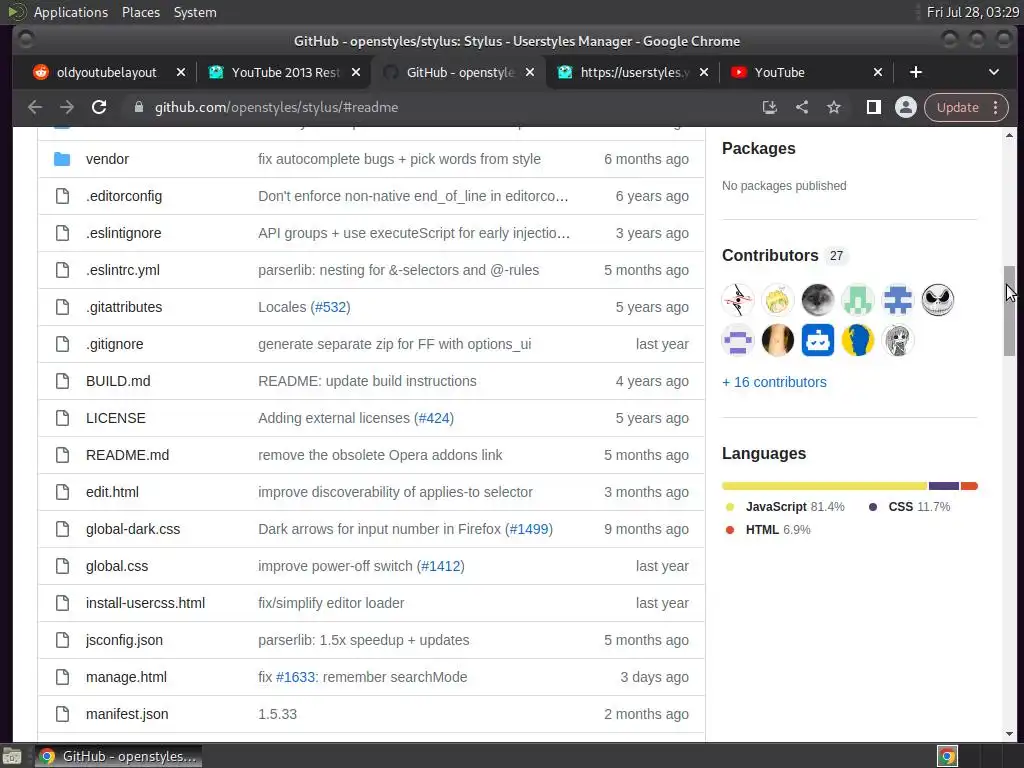Open the cat photo contributor avatar
This screenshot has width=1024, height=768.
818,300
